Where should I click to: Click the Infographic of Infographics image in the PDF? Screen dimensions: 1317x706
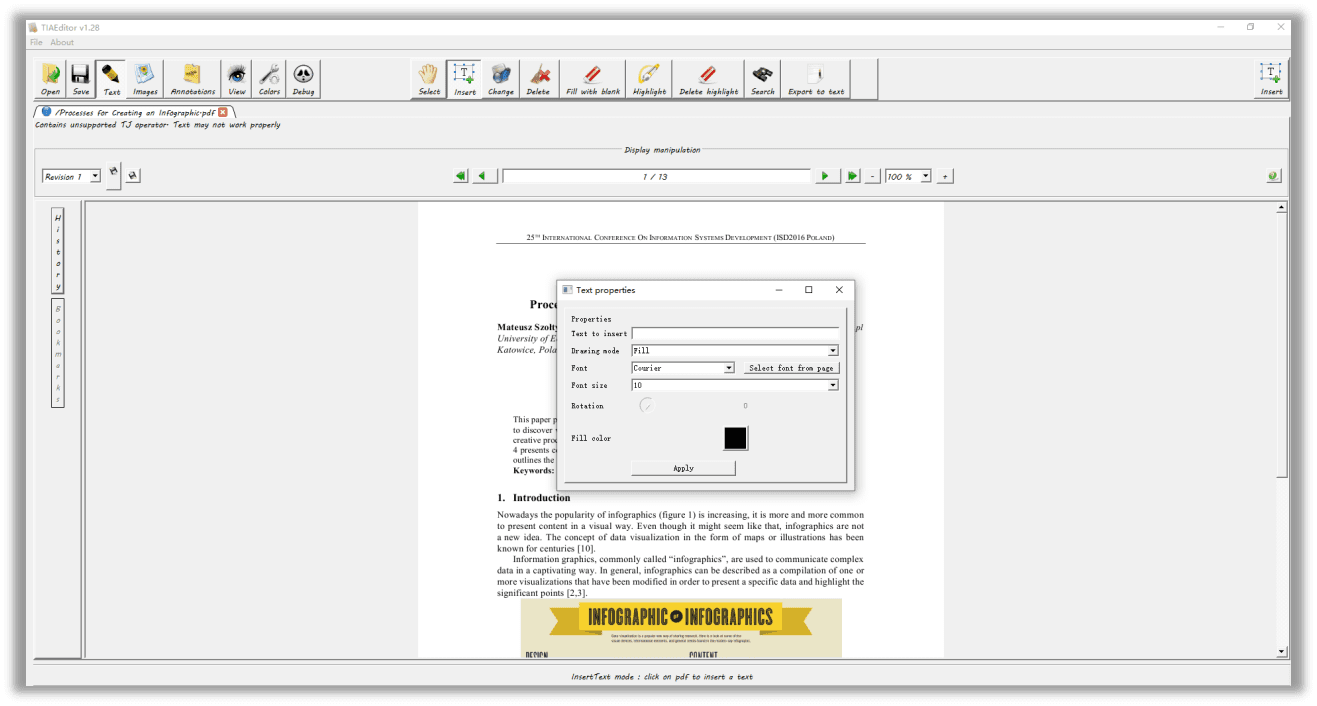[681, 628]
